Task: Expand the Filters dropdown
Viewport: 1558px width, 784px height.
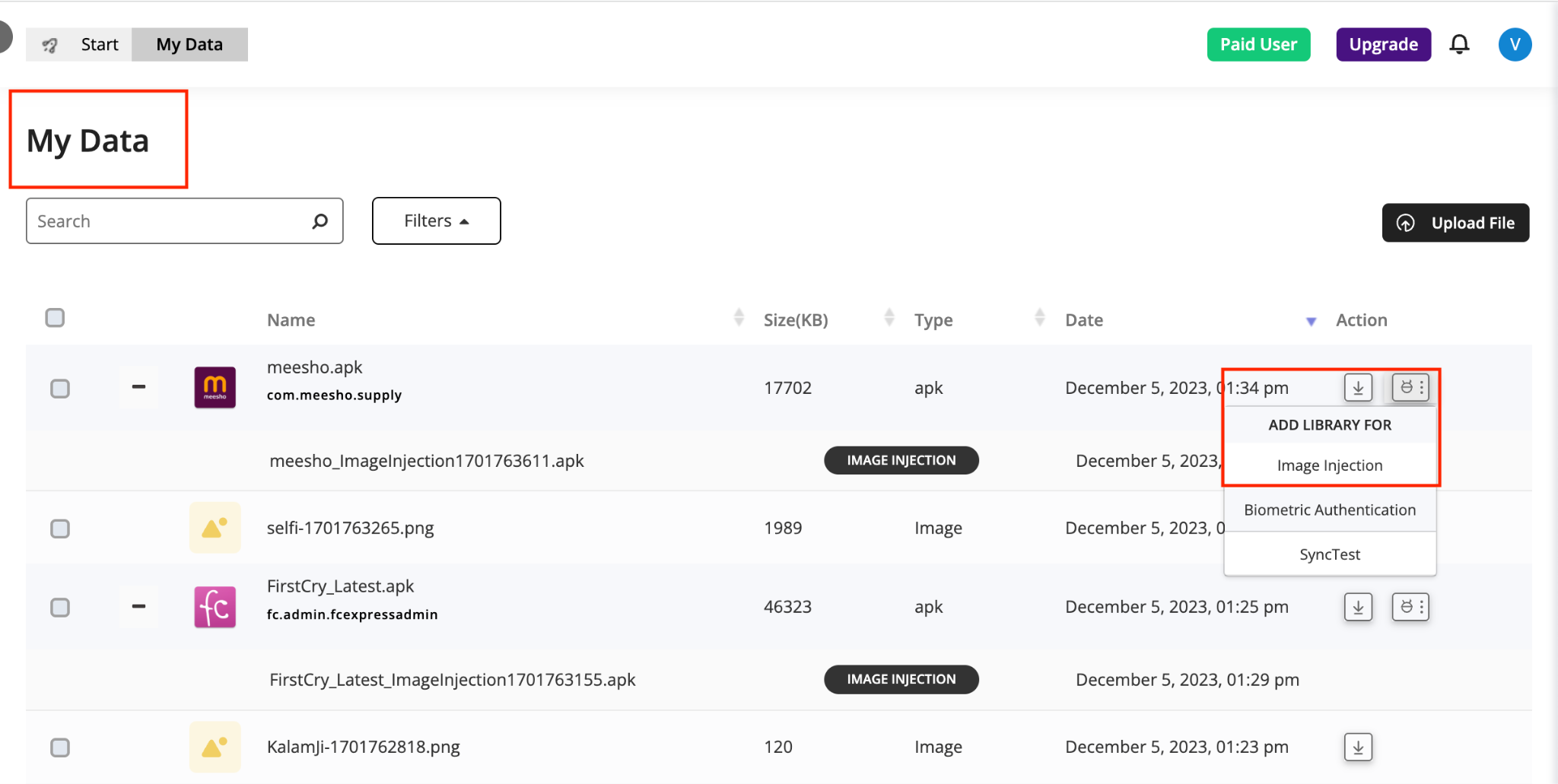Action: [x=436, y=221]
